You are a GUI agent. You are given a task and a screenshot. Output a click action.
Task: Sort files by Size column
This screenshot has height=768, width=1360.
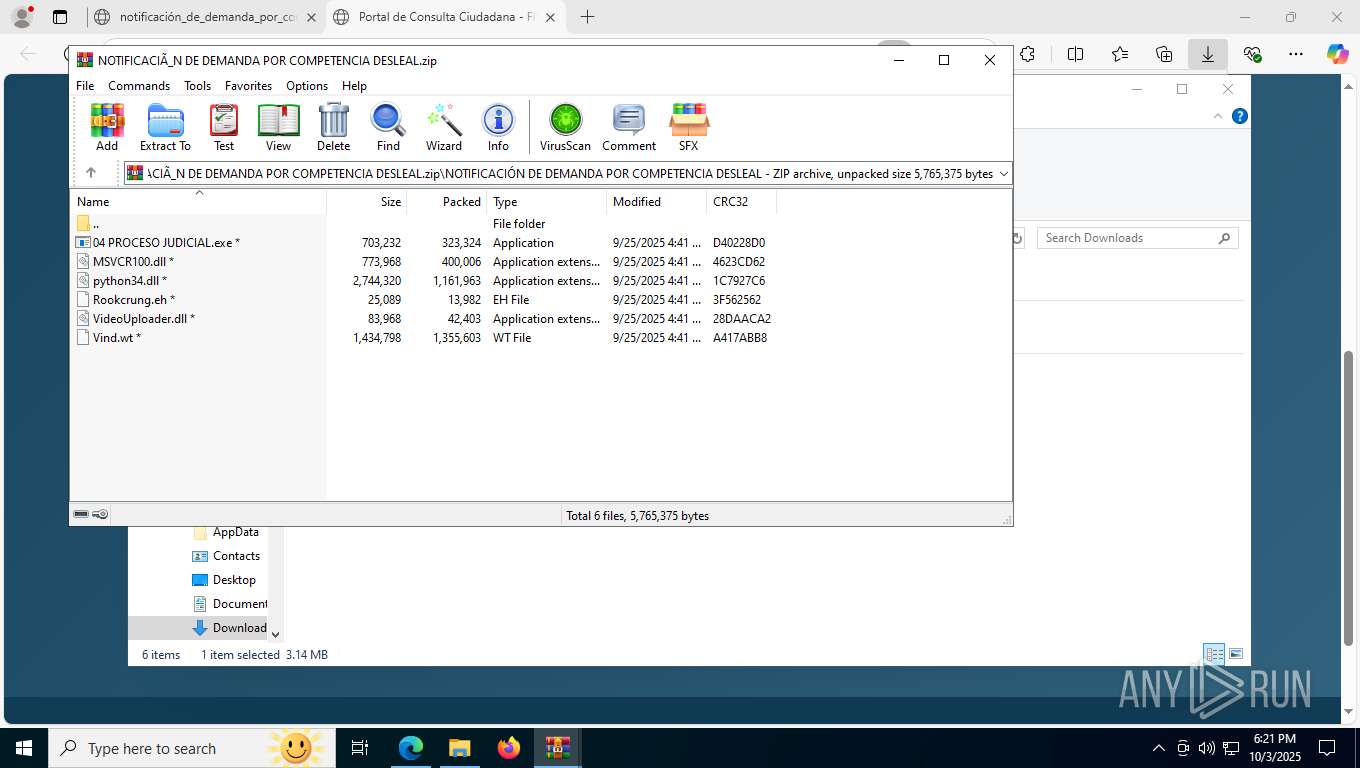(367, 202)
